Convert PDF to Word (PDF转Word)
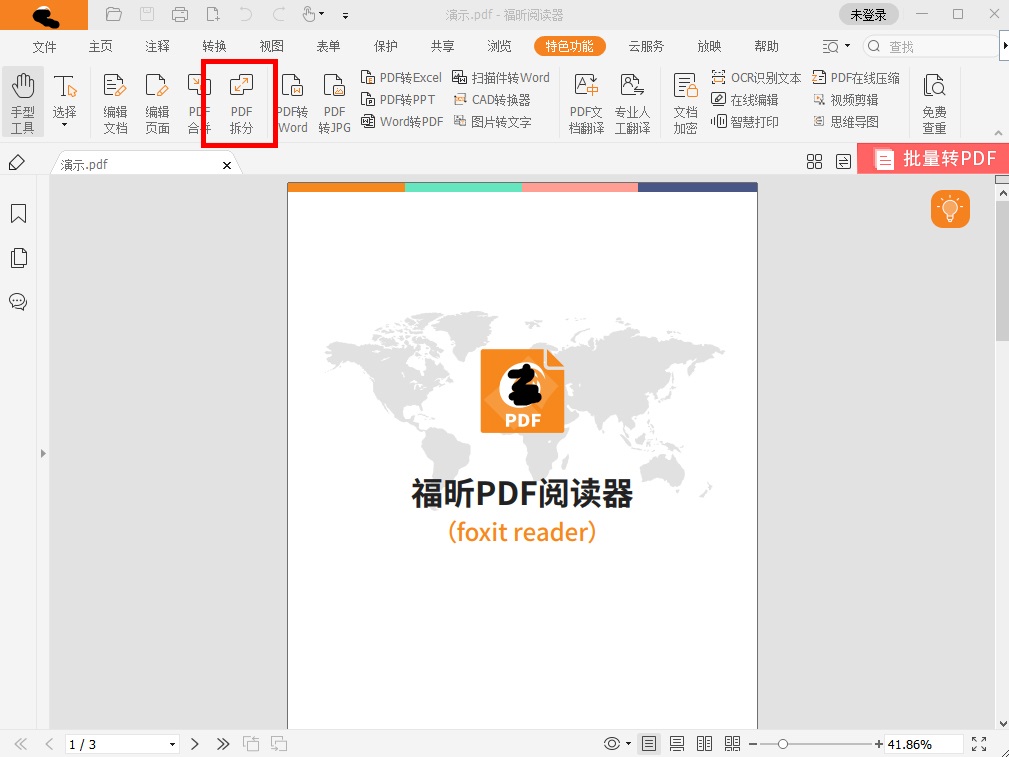 [293, 103]
